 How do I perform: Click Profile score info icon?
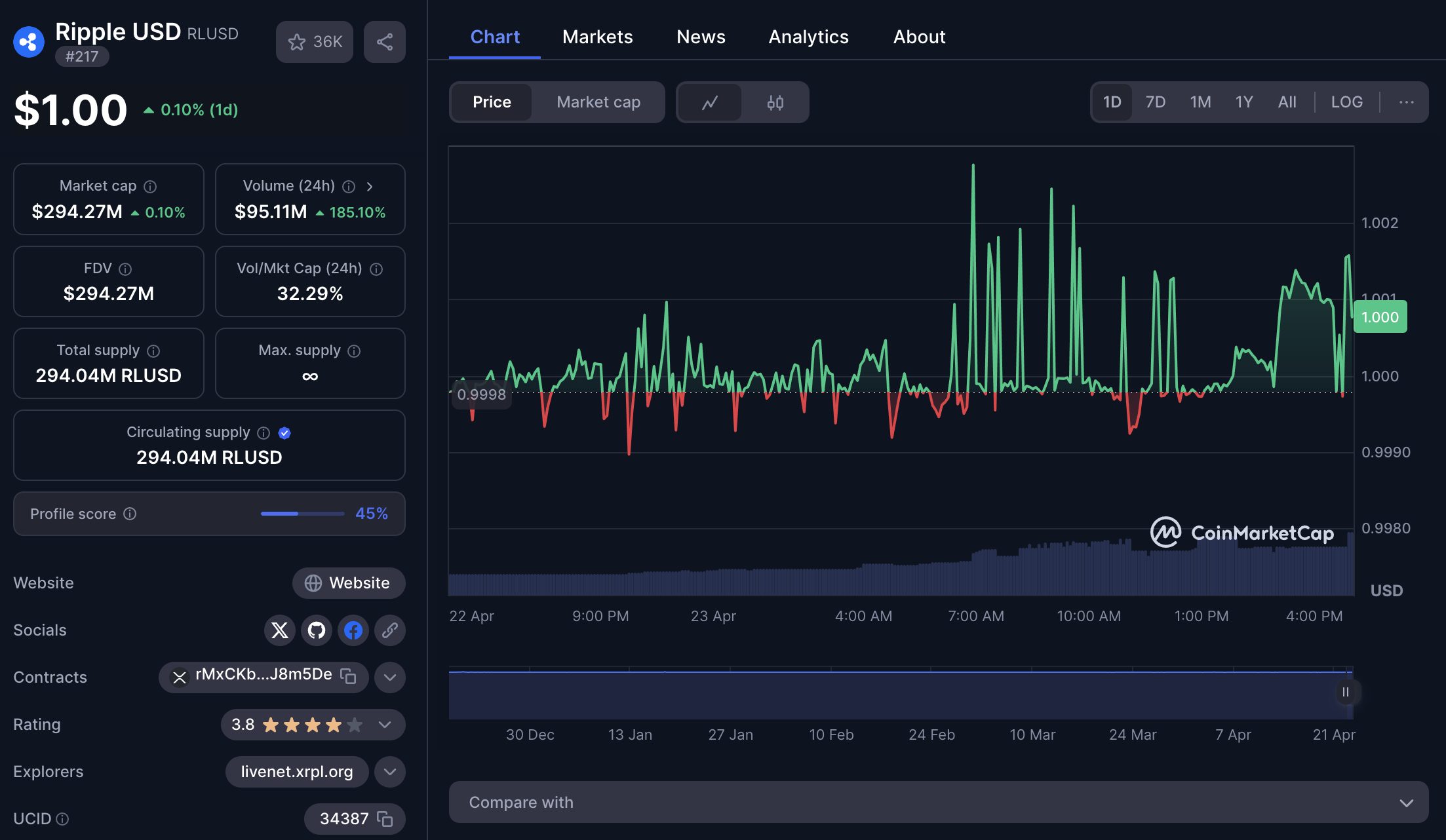pos(130,514)
